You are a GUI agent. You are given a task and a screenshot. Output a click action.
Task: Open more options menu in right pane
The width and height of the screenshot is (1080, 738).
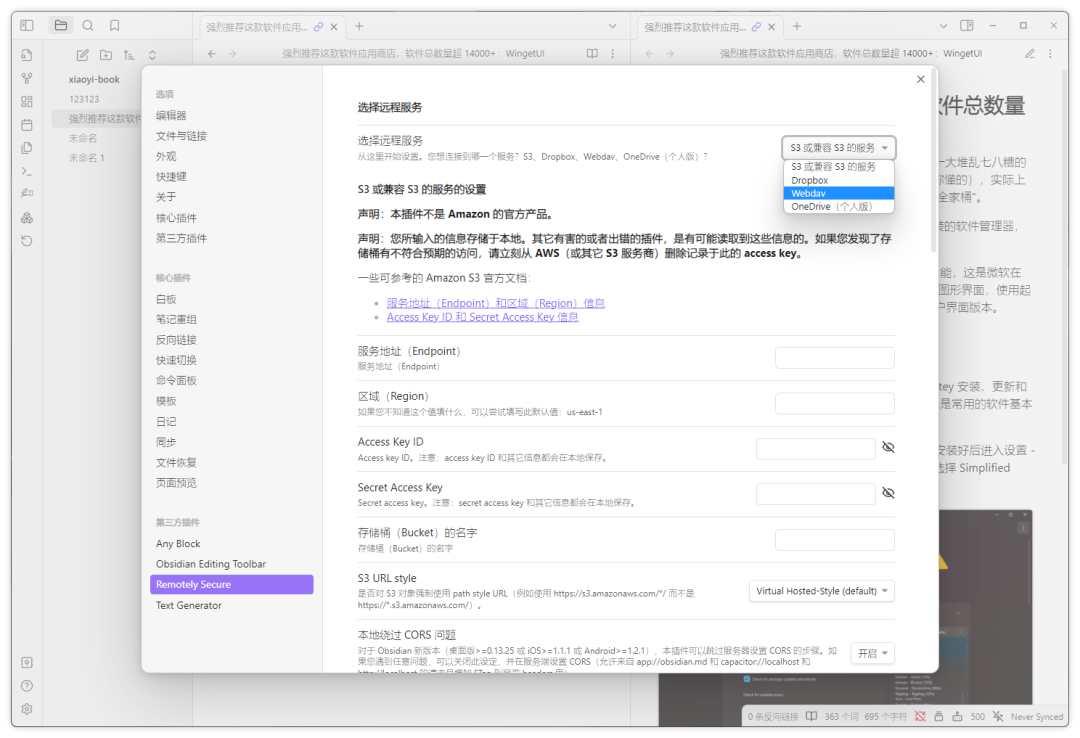1050,53
